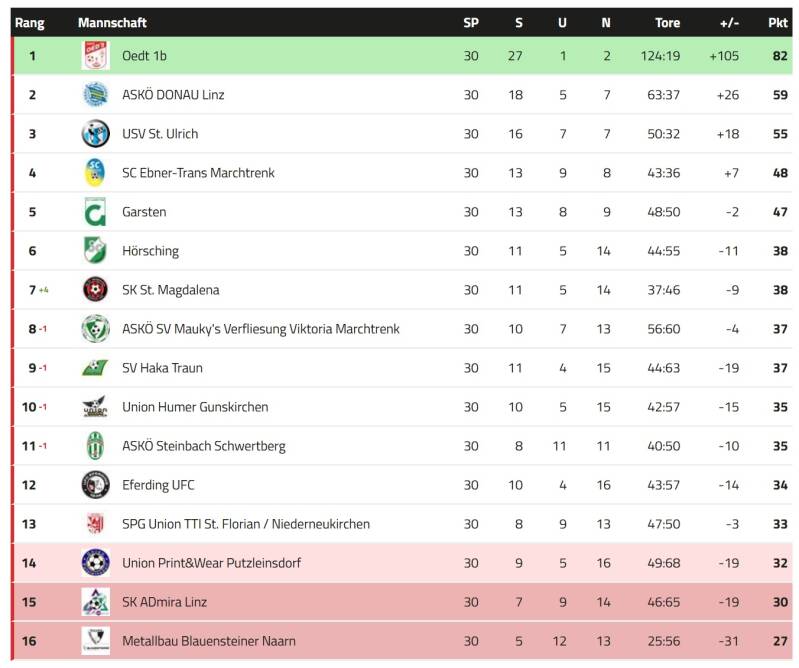Click SC Ebner-Trans Marchtrenk logo
Image resolution: width=799 pixels, height=668 pixels.
click(95, 173)
